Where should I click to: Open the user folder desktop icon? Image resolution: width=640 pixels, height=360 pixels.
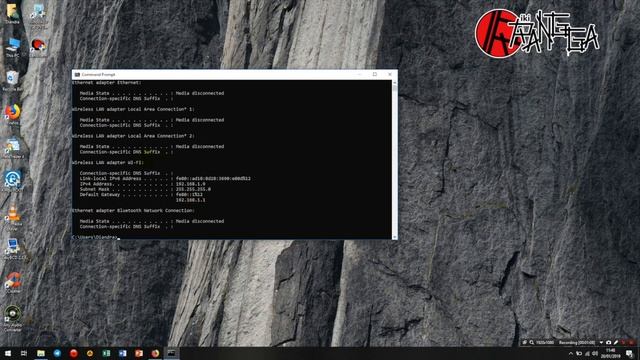click(x=12, y=13)
